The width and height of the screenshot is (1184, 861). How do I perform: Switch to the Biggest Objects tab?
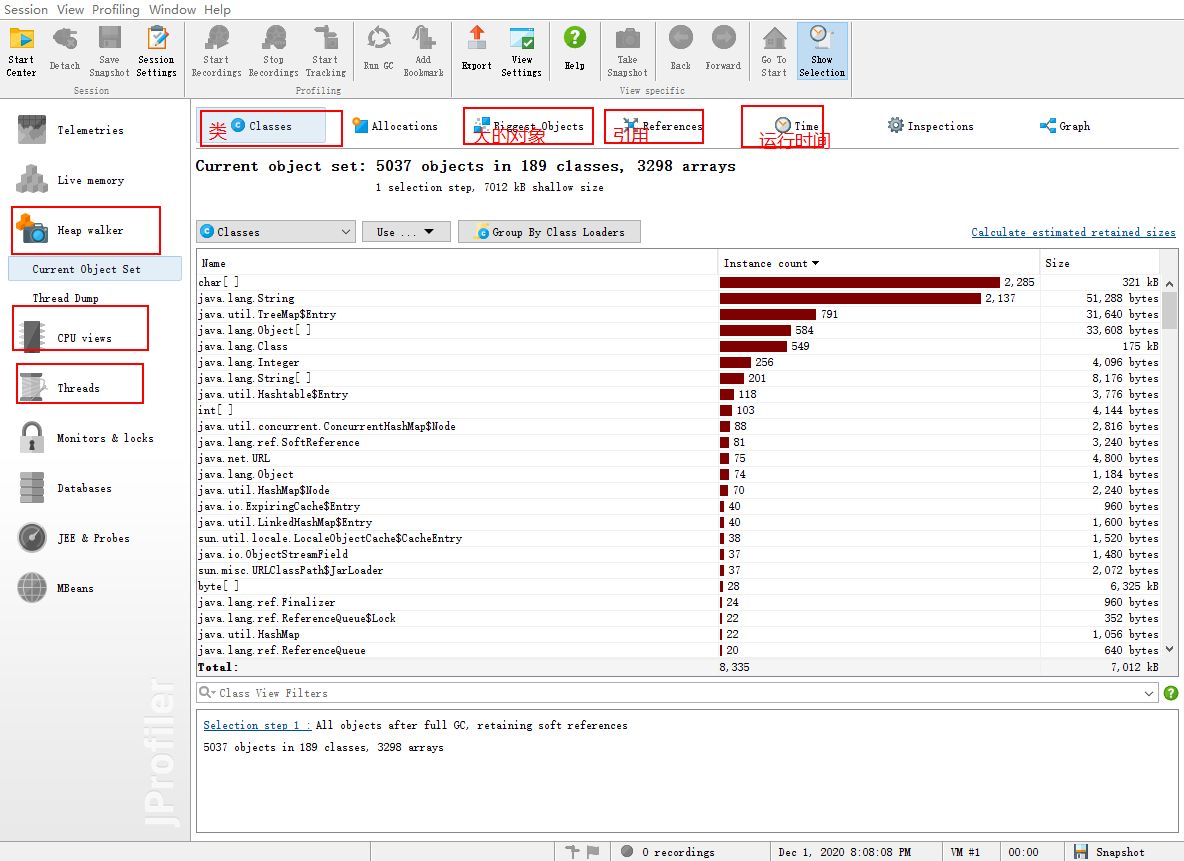click(x=529, y=126)
